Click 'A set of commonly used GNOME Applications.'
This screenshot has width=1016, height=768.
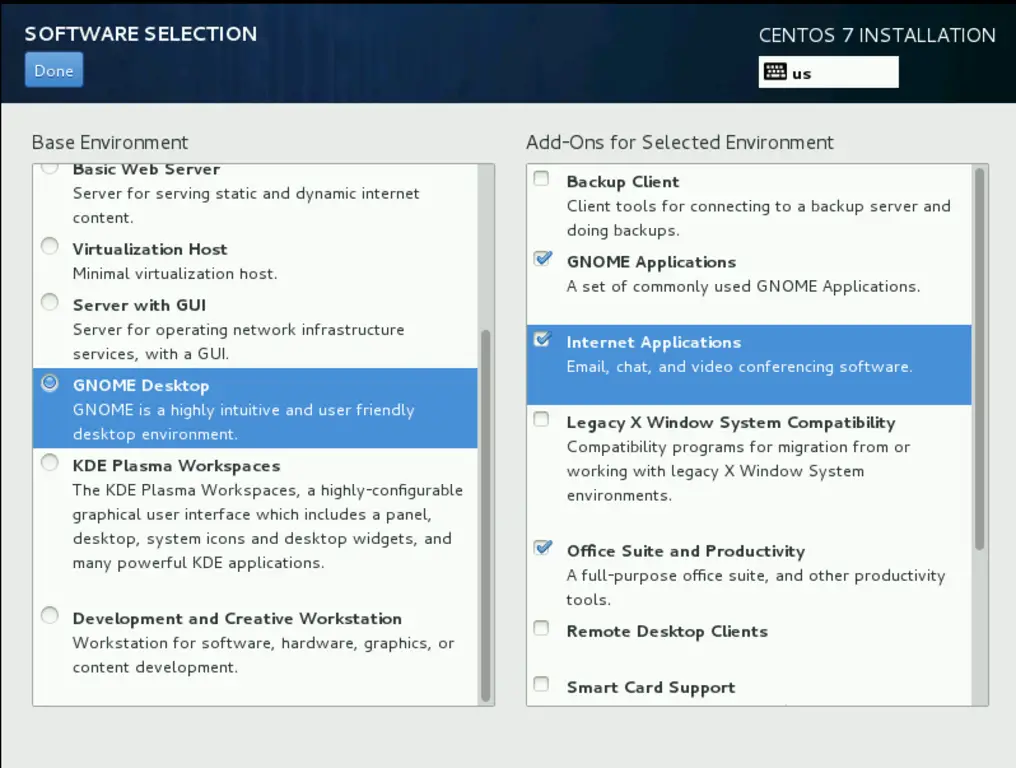coord(743,286)
